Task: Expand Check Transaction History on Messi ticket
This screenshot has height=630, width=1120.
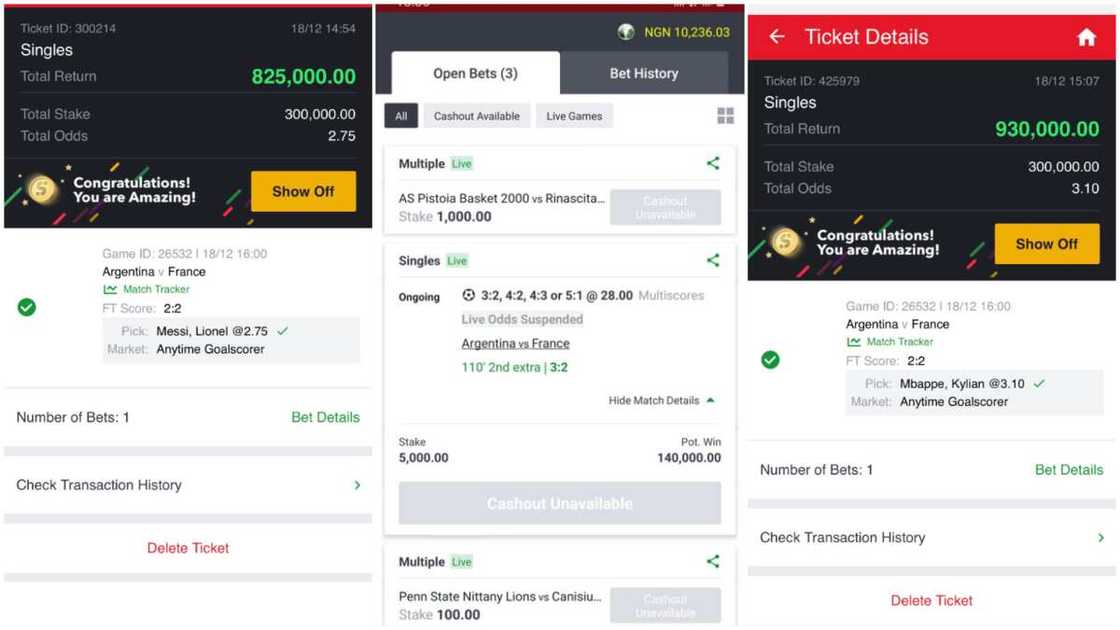Action: [188, 485]
